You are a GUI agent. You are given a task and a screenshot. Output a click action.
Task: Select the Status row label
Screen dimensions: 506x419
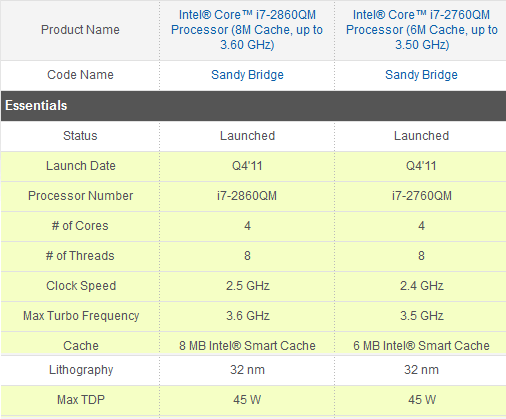pyautogui.click(x=80, y=136)
